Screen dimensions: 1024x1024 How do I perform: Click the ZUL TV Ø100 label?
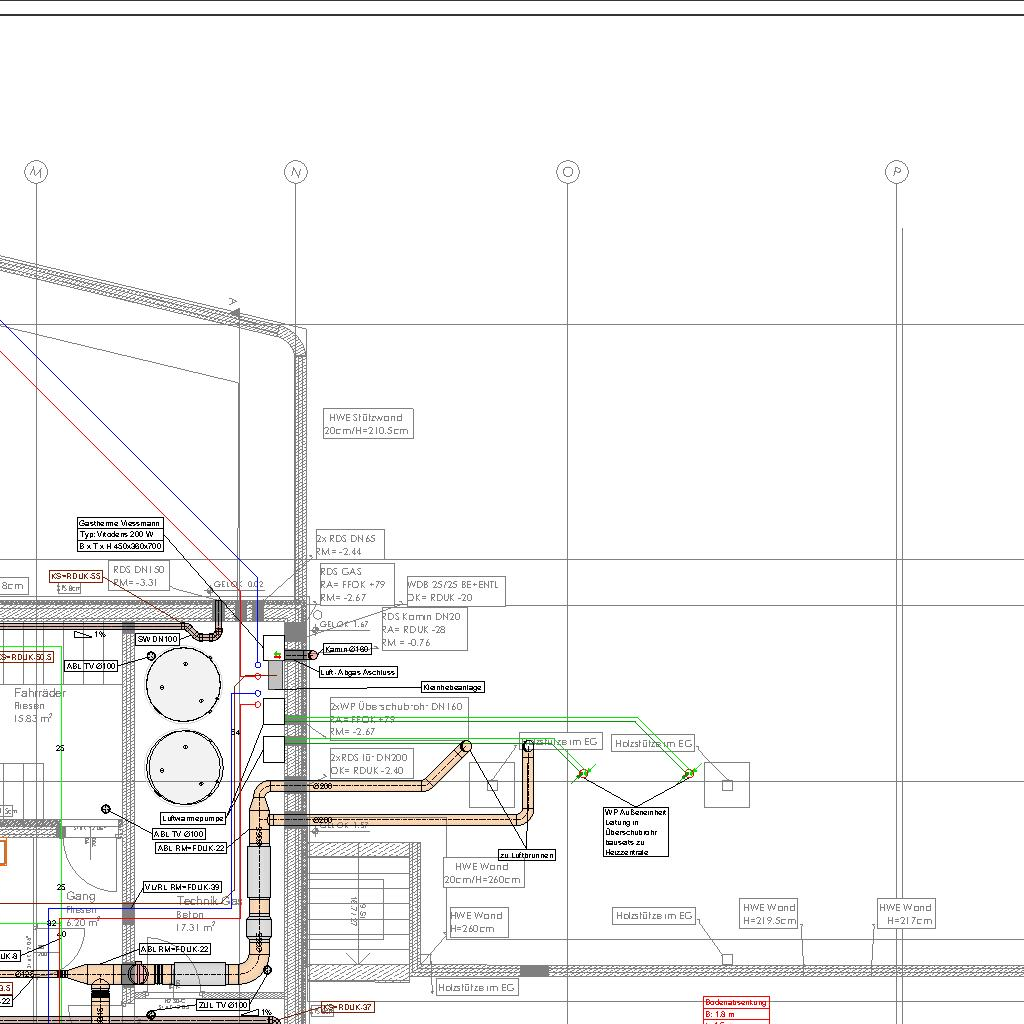point(222,1005)
